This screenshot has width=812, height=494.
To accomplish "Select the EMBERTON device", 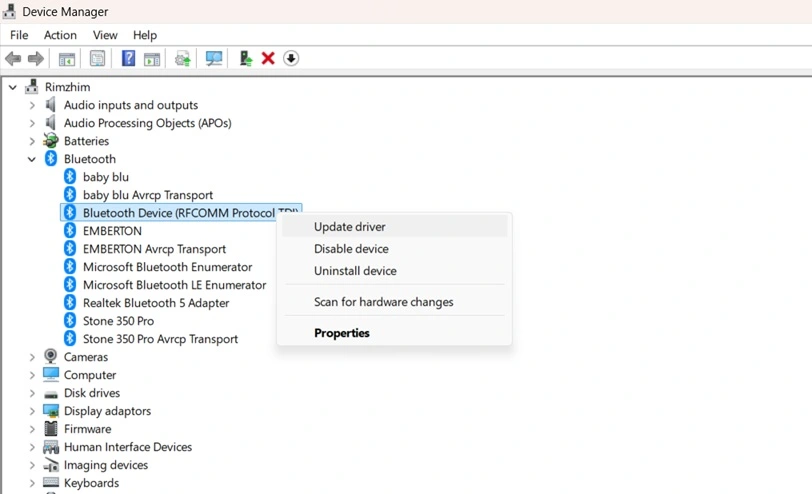I will click(x=112, y=231).
